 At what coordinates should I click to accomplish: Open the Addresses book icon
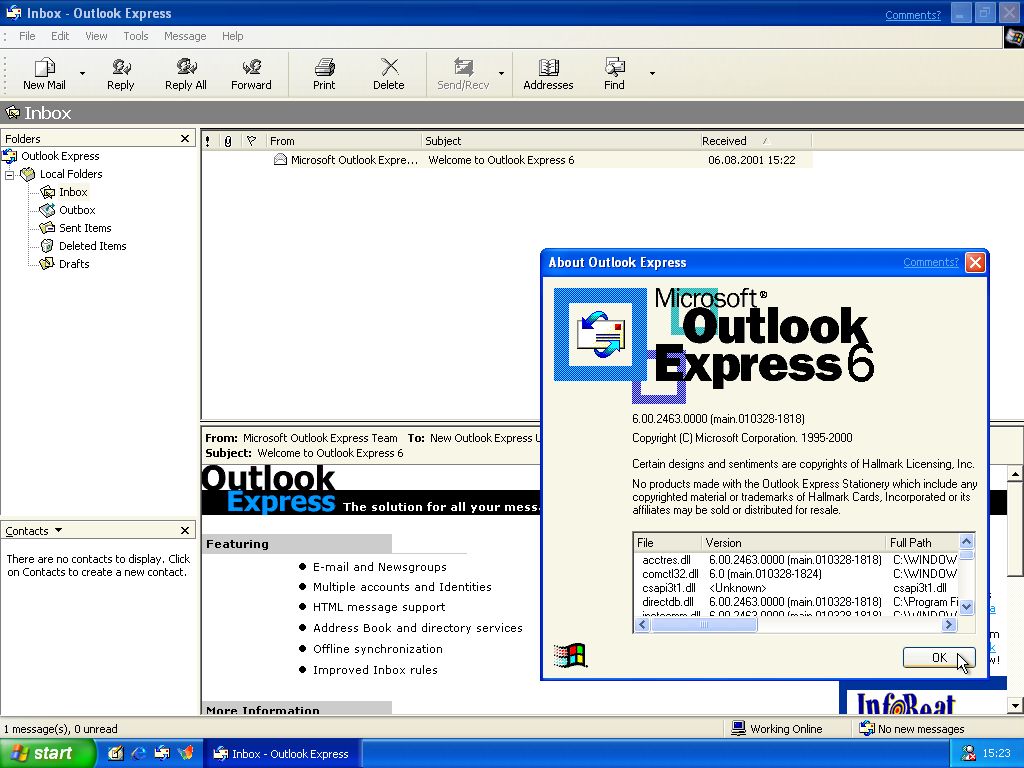tap(548, 68)
